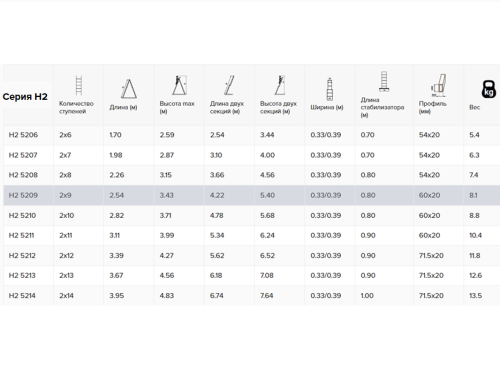Click the profile dimensions icon
Viewport: 500px width, 375px height.
coord(438,85)
